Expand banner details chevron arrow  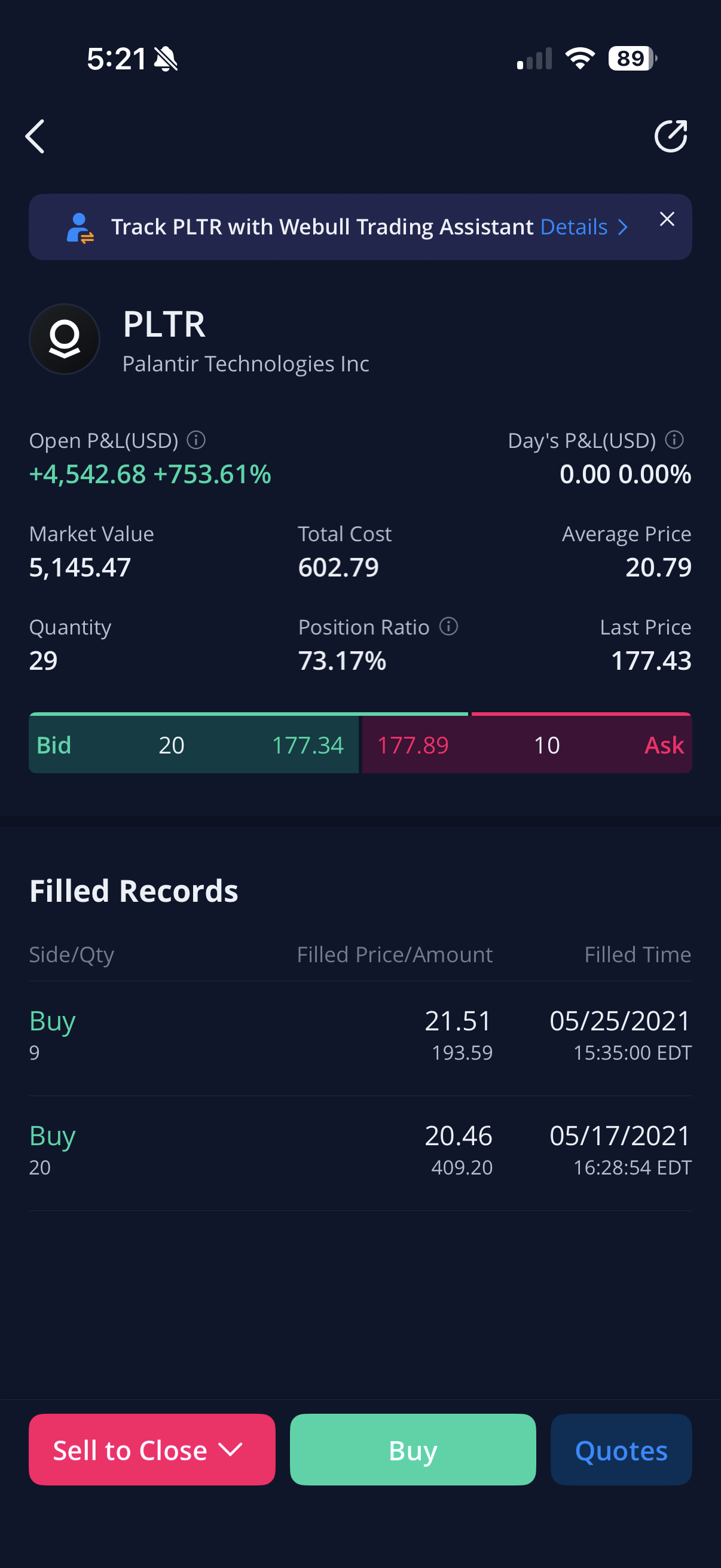pyautogui.click(x=623, y=227)
